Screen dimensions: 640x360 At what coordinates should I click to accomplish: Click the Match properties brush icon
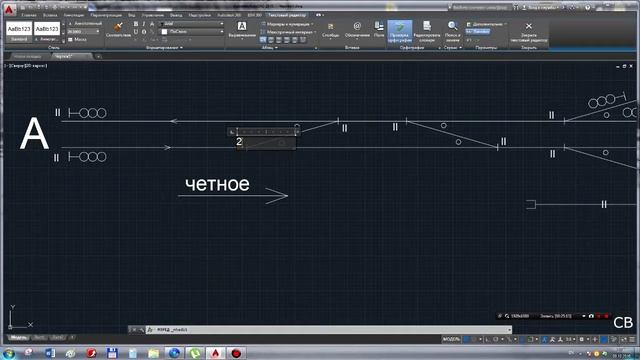[x=118, y=27]
